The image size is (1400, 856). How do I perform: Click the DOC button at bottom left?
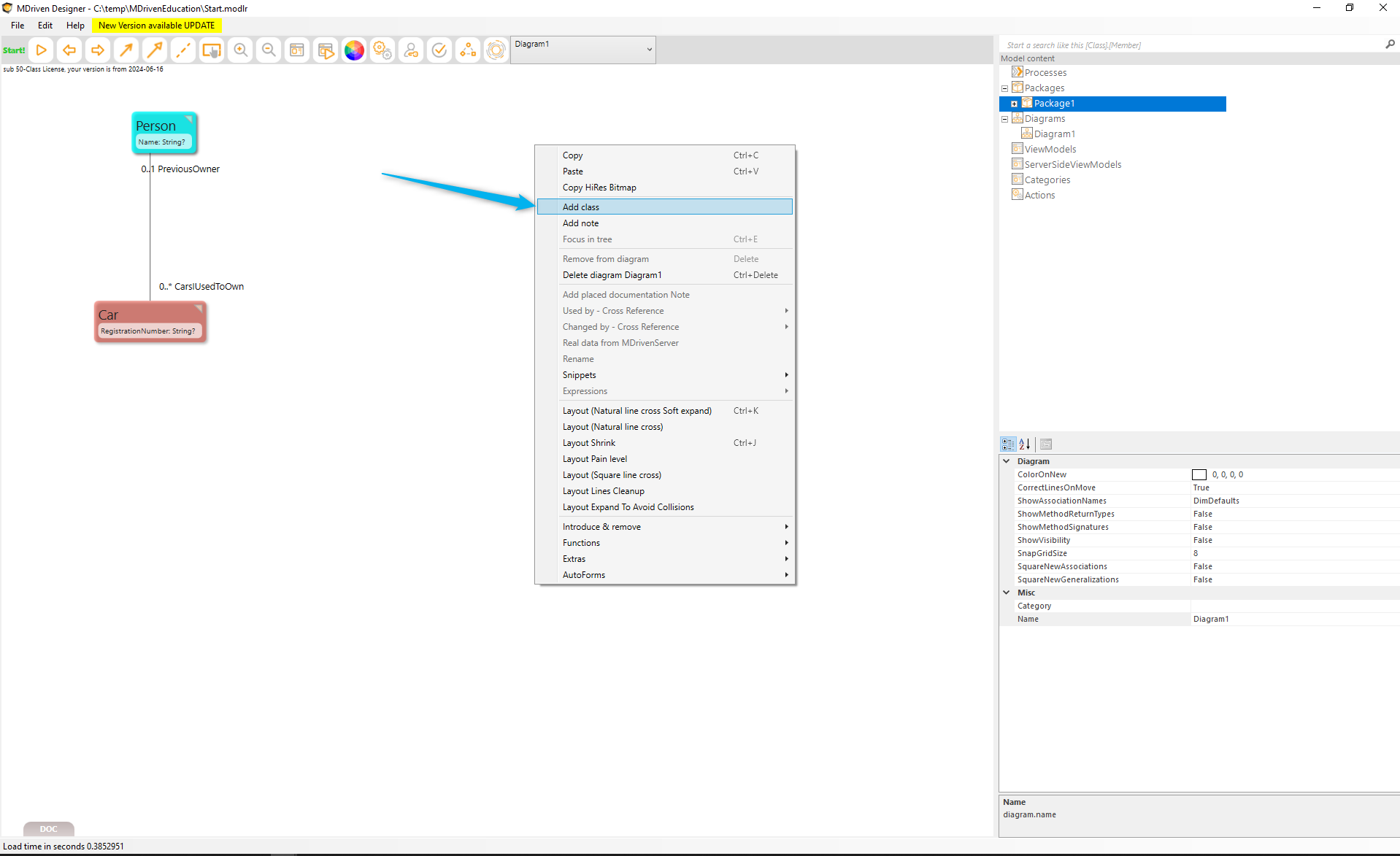[48, 829]
